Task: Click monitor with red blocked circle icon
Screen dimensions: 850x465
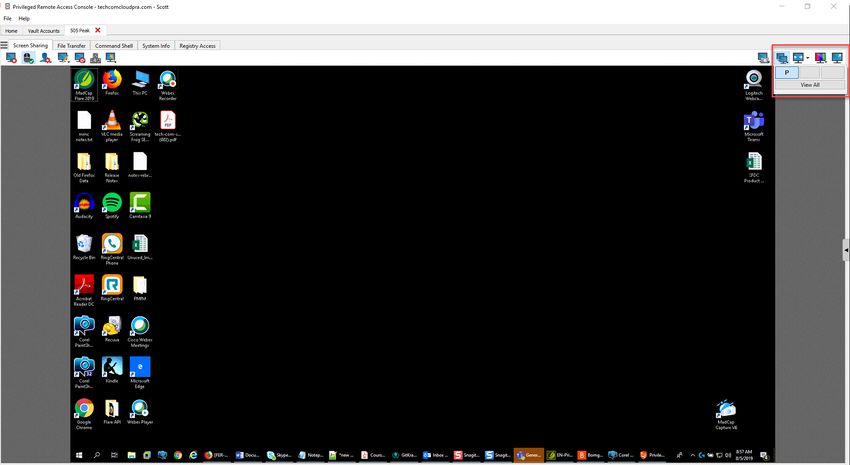Action: point(80,57)
